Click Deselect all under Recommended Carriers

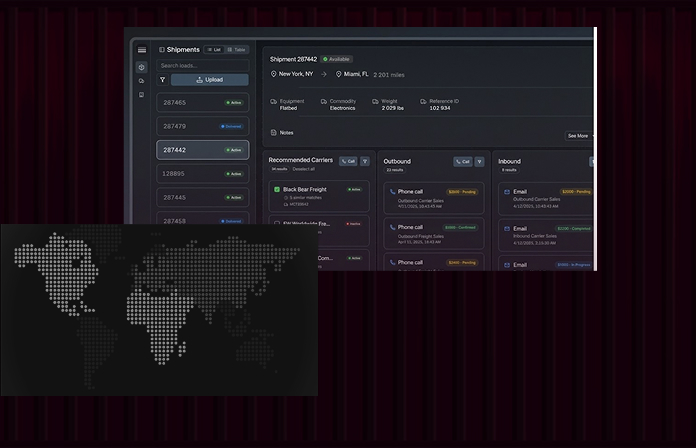coord(305,169)
